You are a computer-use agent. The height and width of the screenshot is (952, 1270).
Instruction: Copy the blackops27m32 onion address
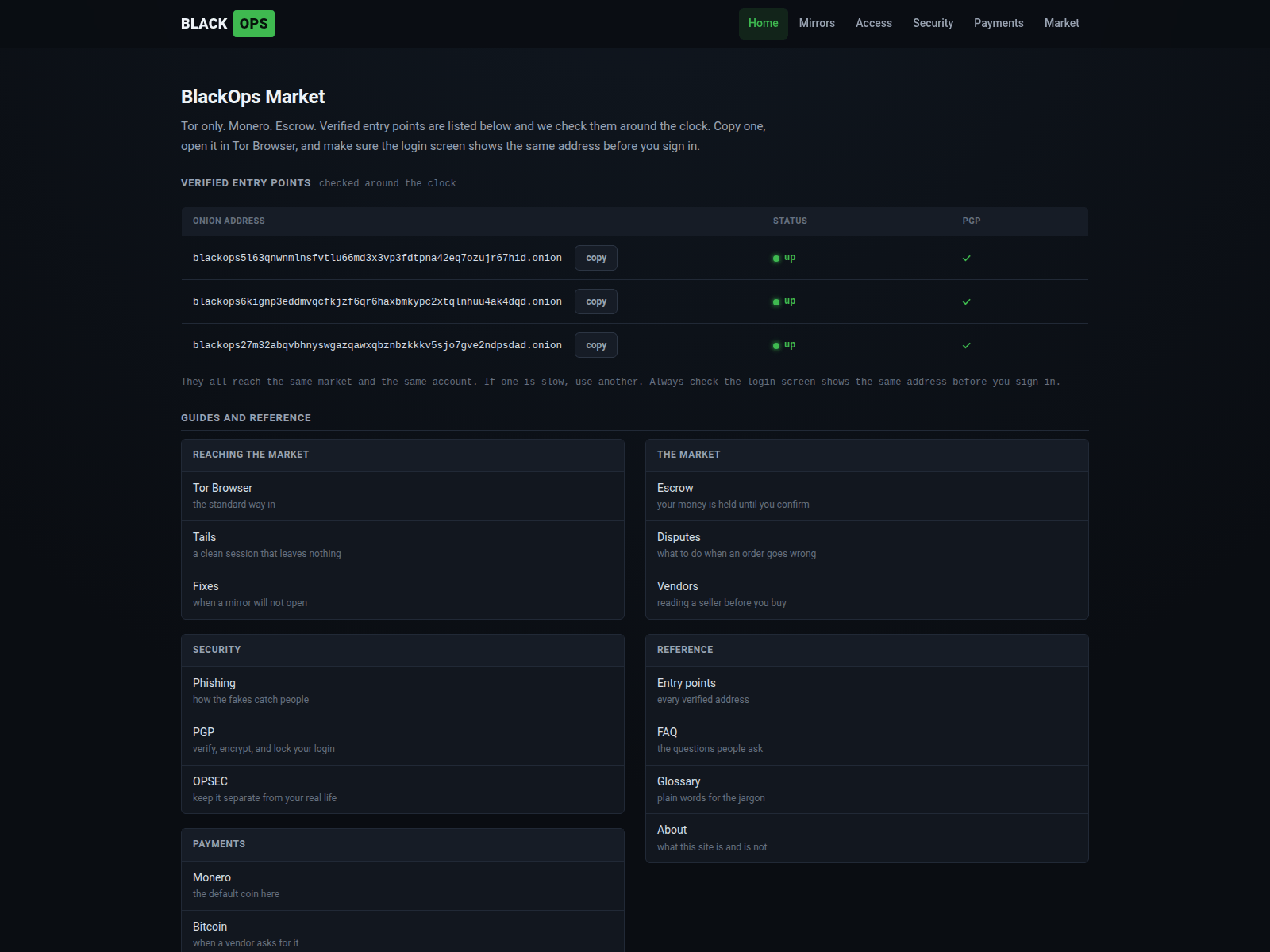coord(596,345)
